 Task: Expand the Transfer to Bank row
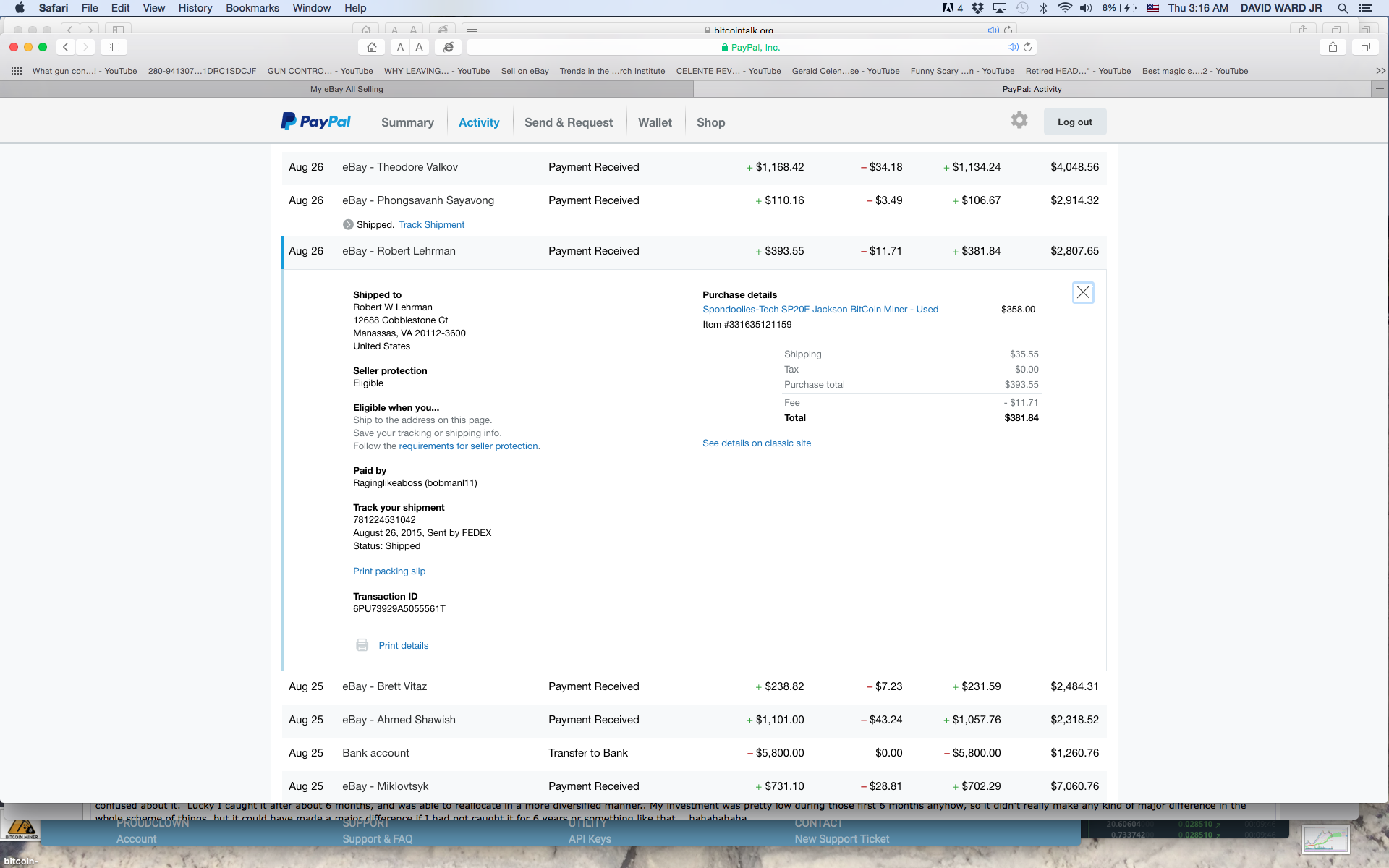pos(694,753)
